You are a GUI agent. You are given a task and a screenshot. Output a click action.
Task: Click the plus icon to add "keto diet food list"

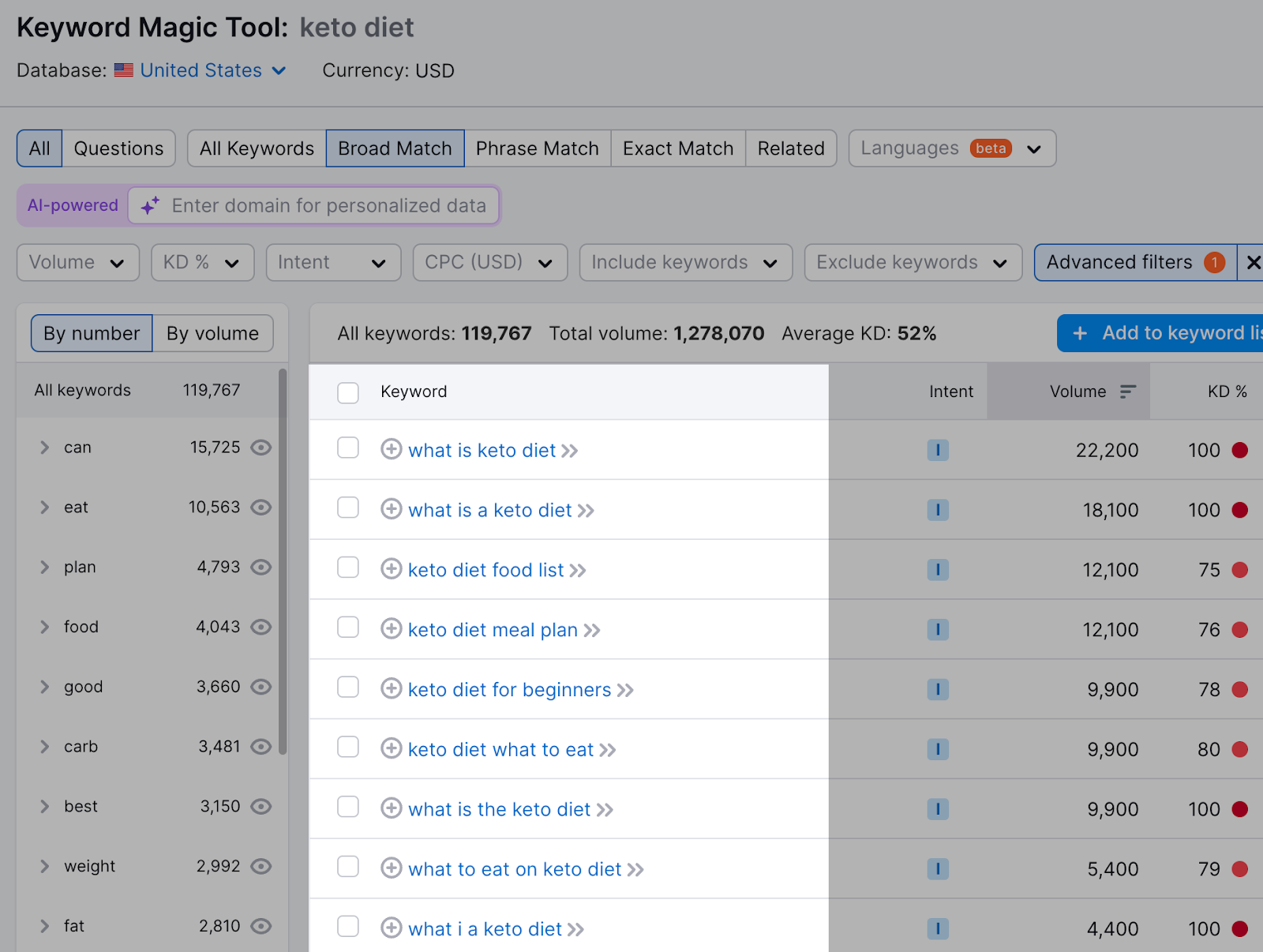tap(392, 569)
